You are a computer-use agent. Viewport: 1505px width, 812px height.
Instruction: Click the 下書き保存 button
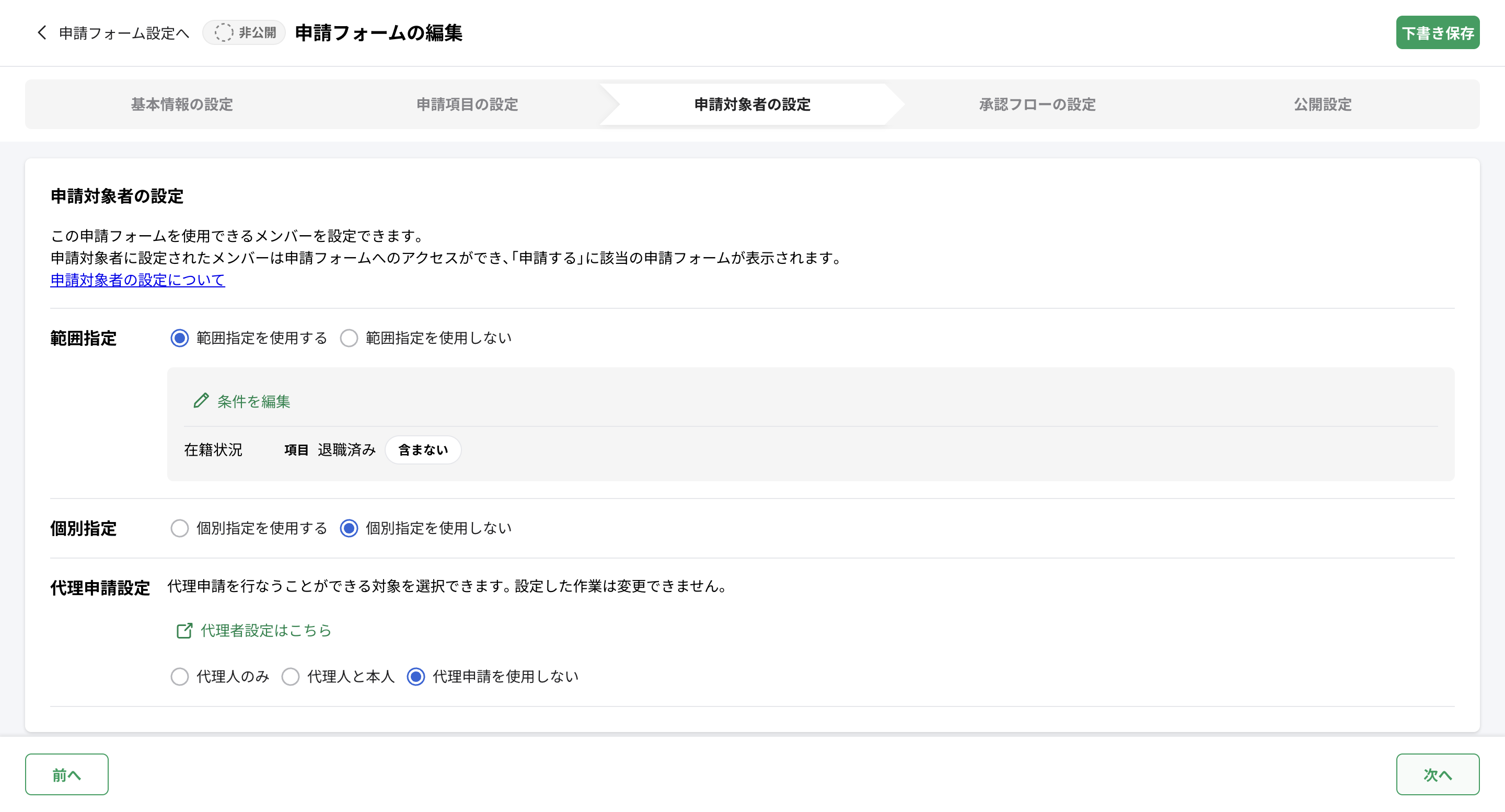1437,33
